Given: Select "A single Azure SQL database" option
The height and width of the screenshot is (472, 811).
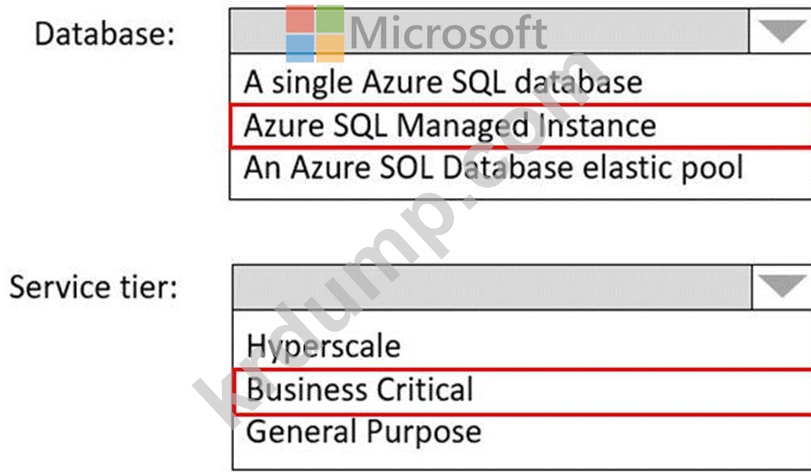Looking at the screenshot, I should coord(442,81).
